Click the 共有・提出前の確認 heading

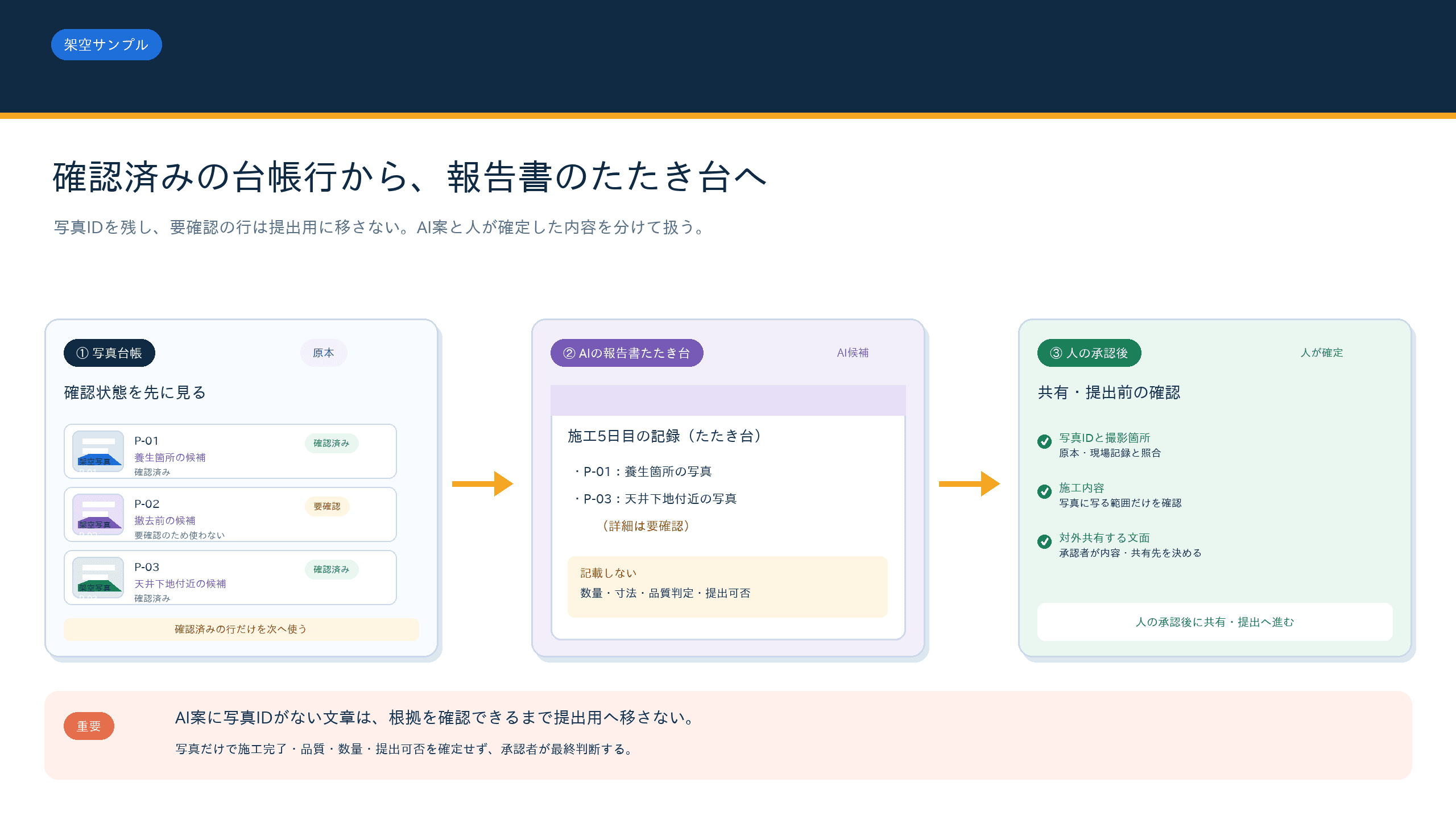pyautogui.click(x=1109, y=392)
